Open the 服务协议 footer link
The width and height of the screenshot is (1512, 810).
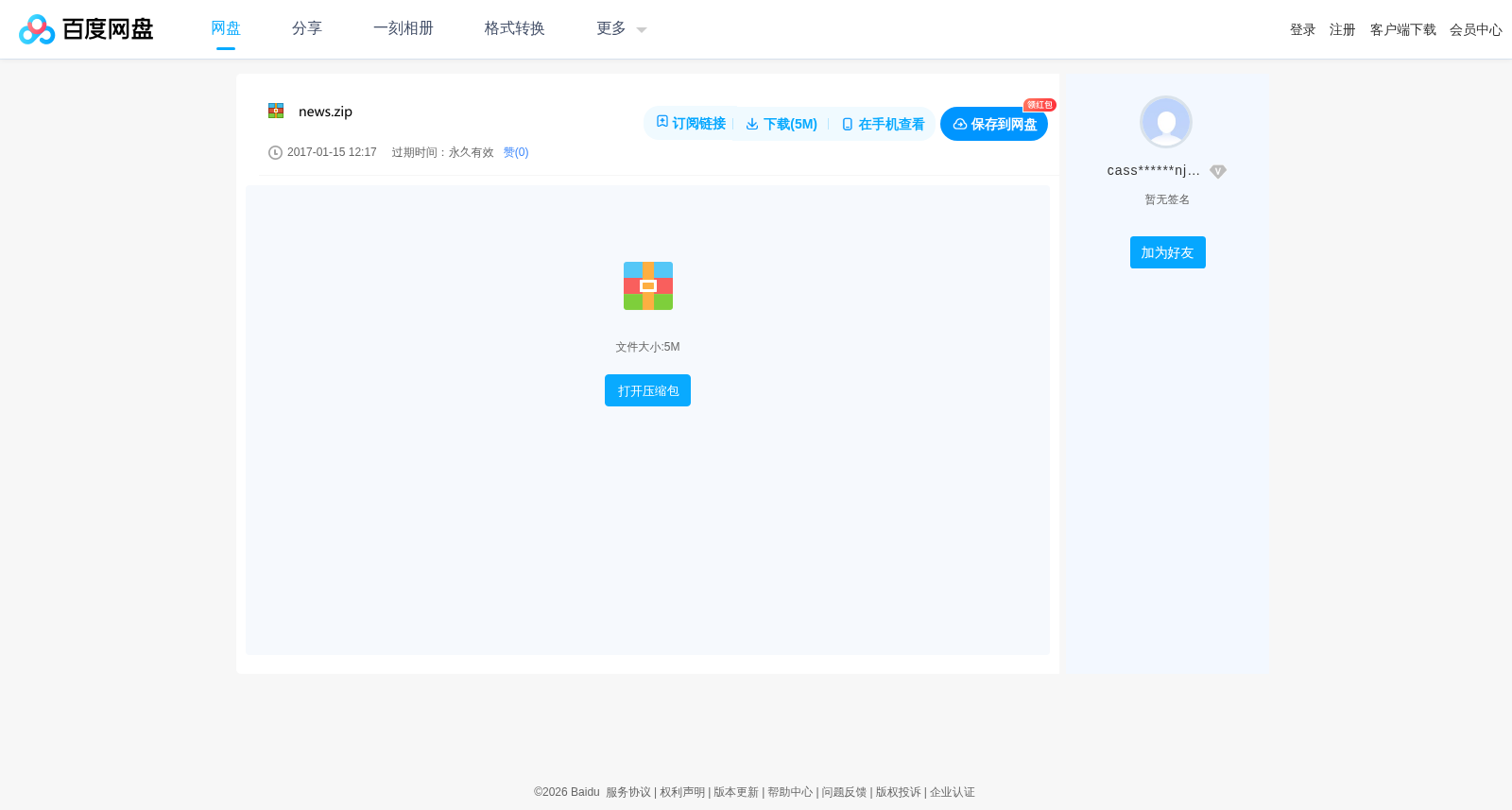[x=628, y=792]
